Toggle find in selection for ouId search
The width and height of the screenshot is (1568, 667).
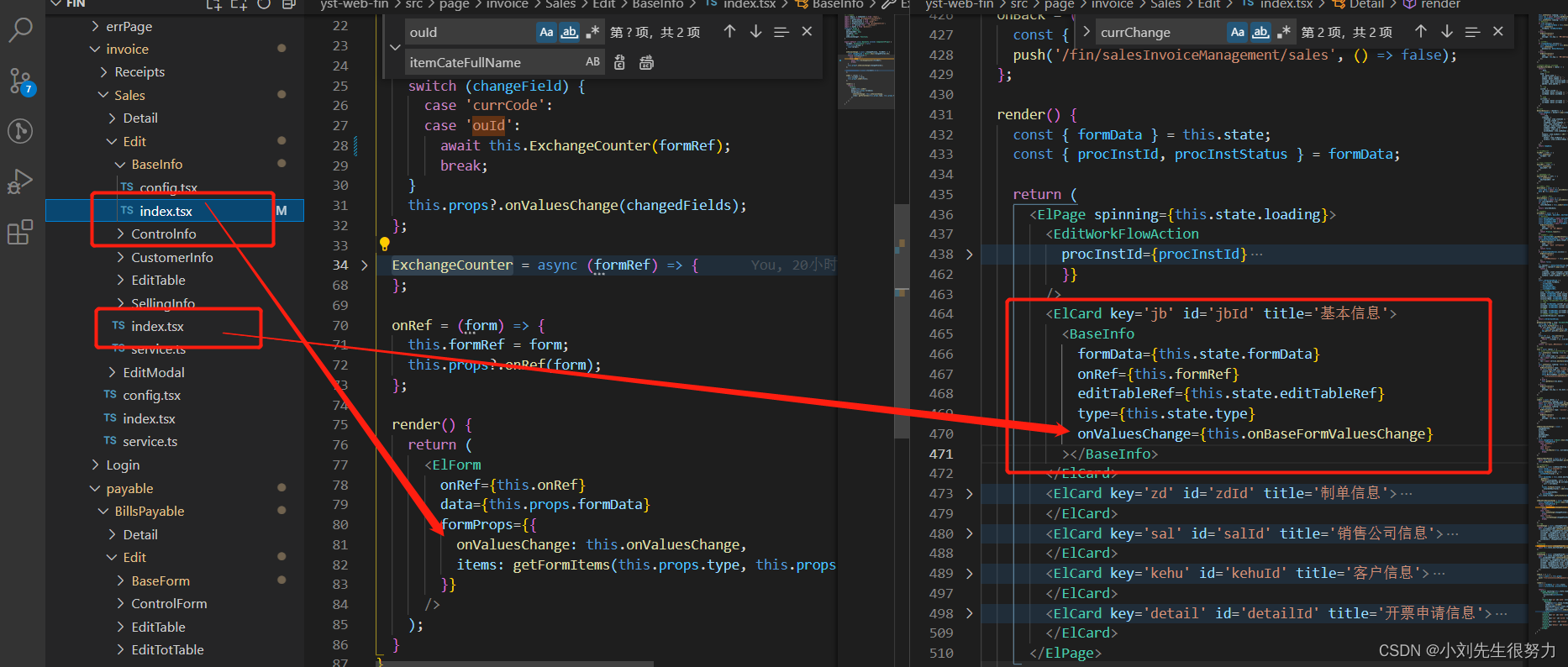(x=781, y=32)
